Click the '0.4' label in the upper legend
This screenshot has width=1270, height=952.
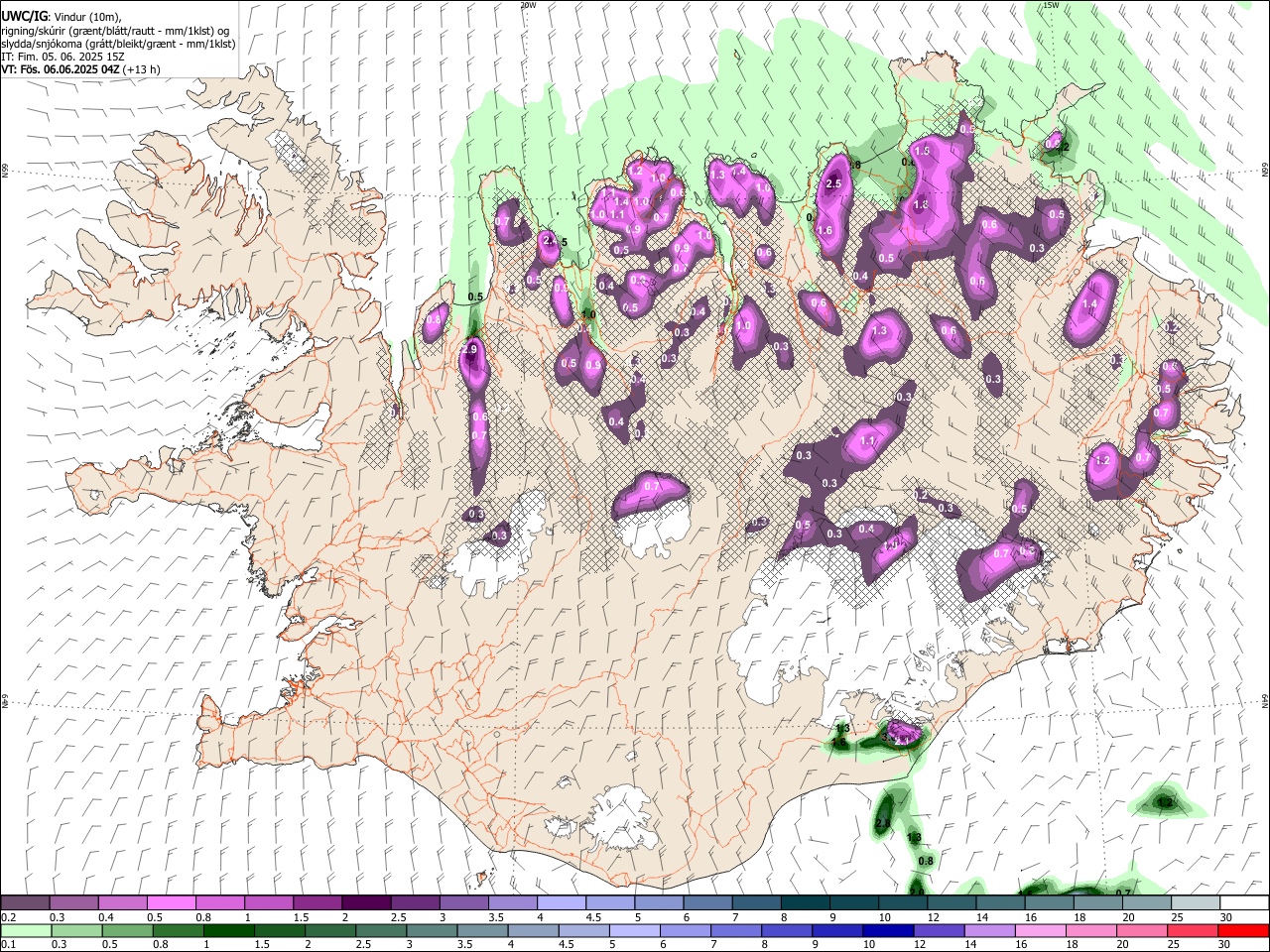coord(106,917)
